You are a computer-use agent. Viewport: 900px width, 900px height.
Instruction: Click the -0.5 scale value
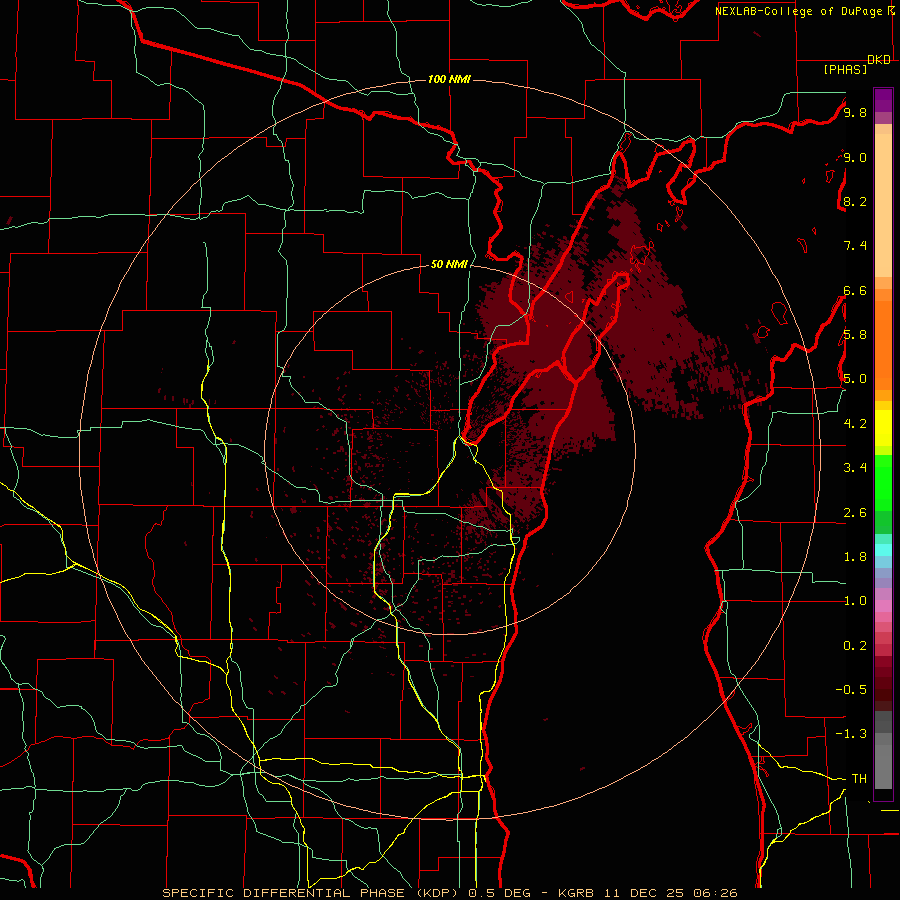851,690
